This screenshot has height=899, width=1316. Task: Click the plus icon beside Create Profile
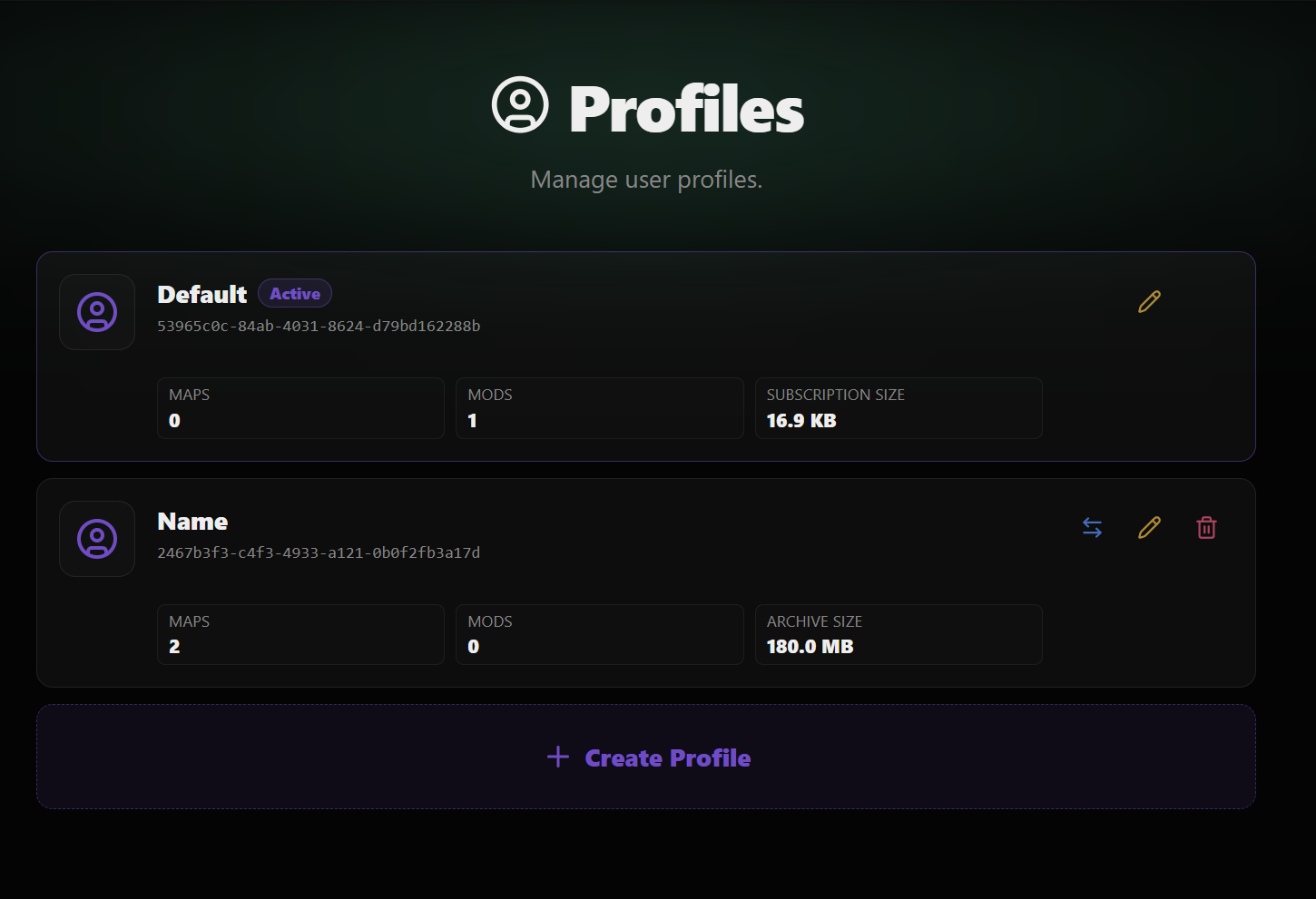558,757
